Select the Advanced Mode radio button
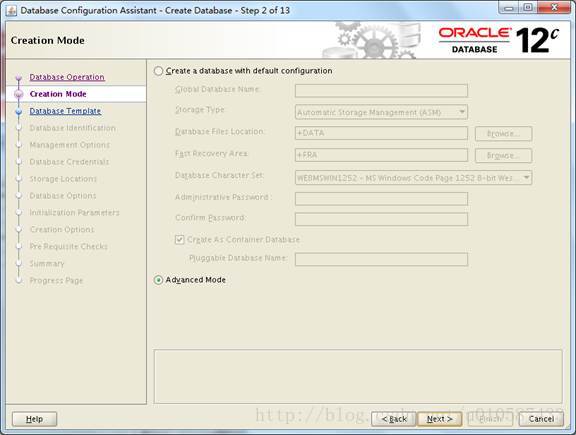576x435 pixels. [x=158, y=280]
